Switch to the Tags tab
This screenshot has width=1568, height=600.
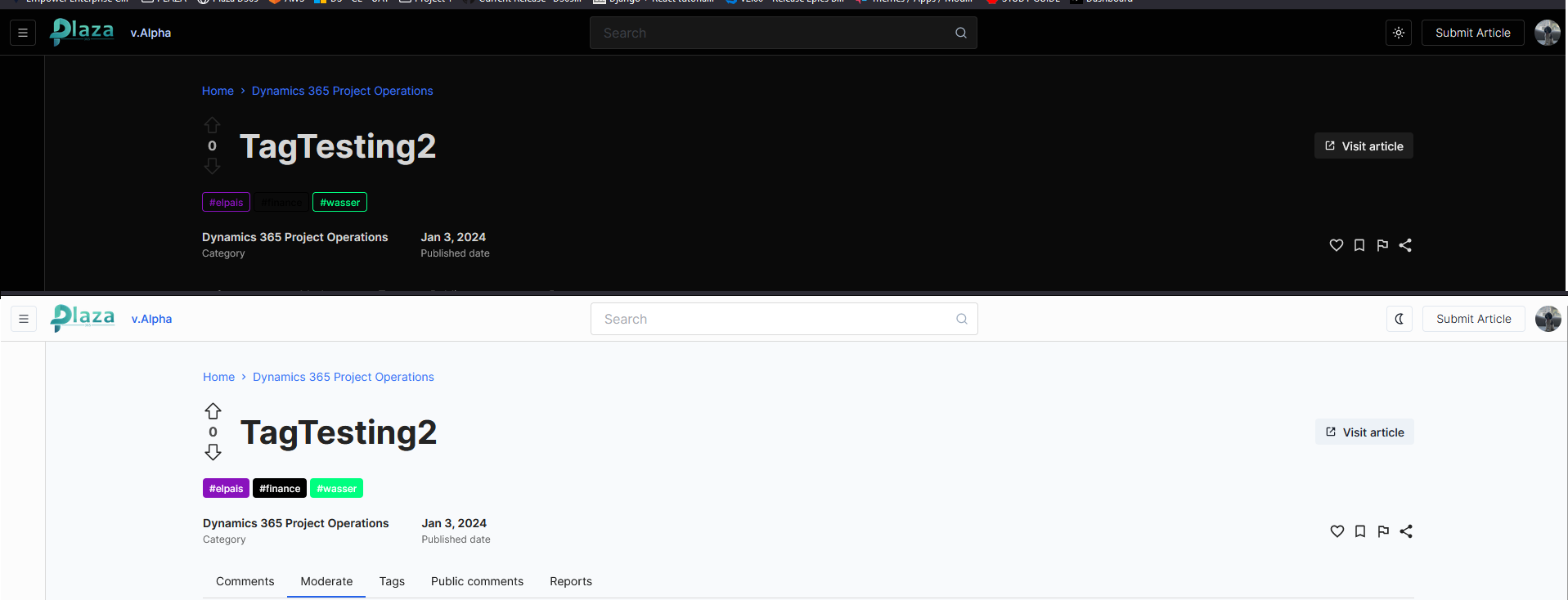coord(392,581)
